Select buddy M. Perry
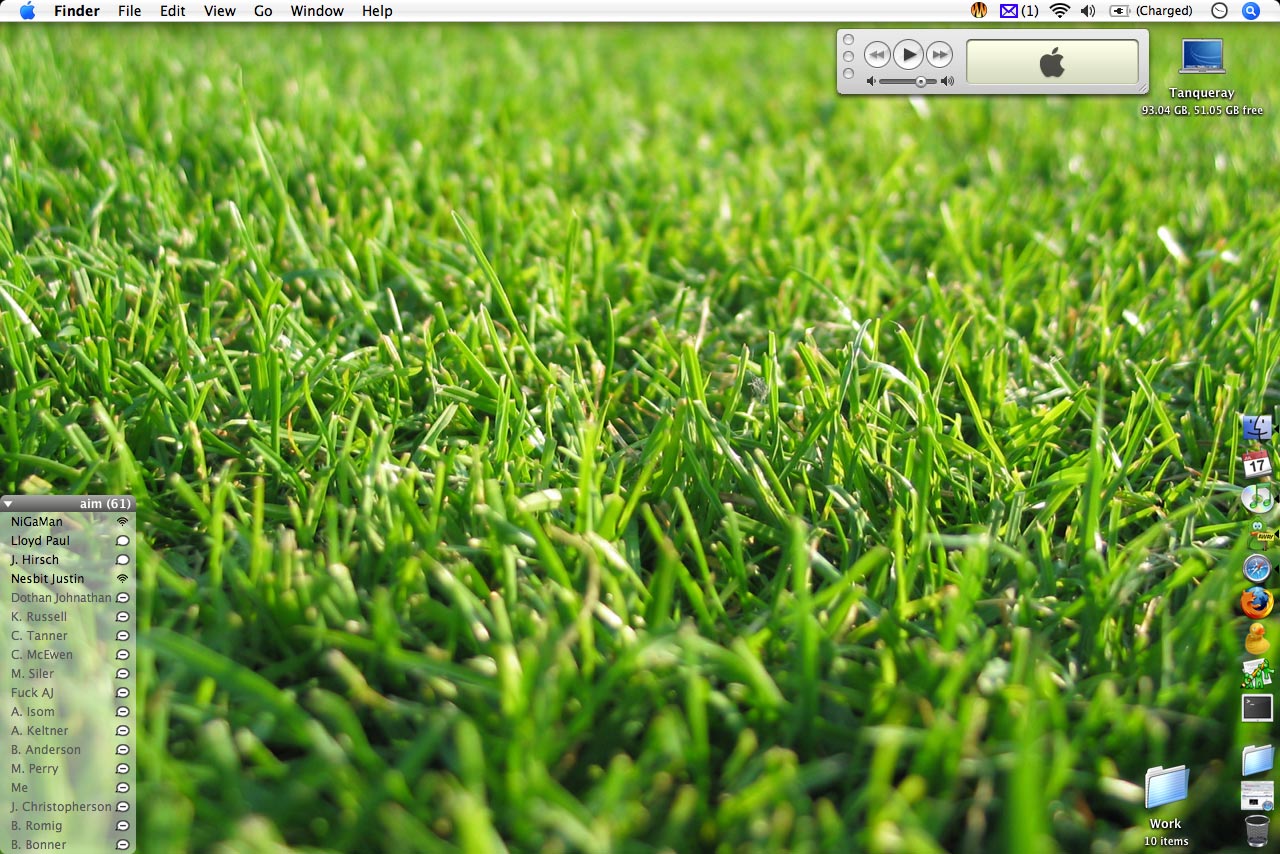This screenshot has height=854, width=1280. (x=68, y=769)
